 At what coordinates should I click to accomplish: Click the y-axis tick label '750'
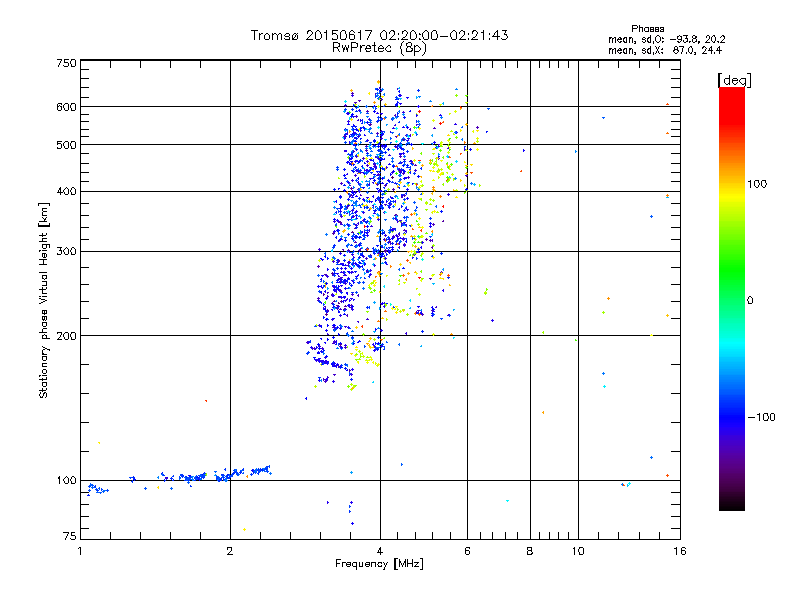[x=66, y=63]
